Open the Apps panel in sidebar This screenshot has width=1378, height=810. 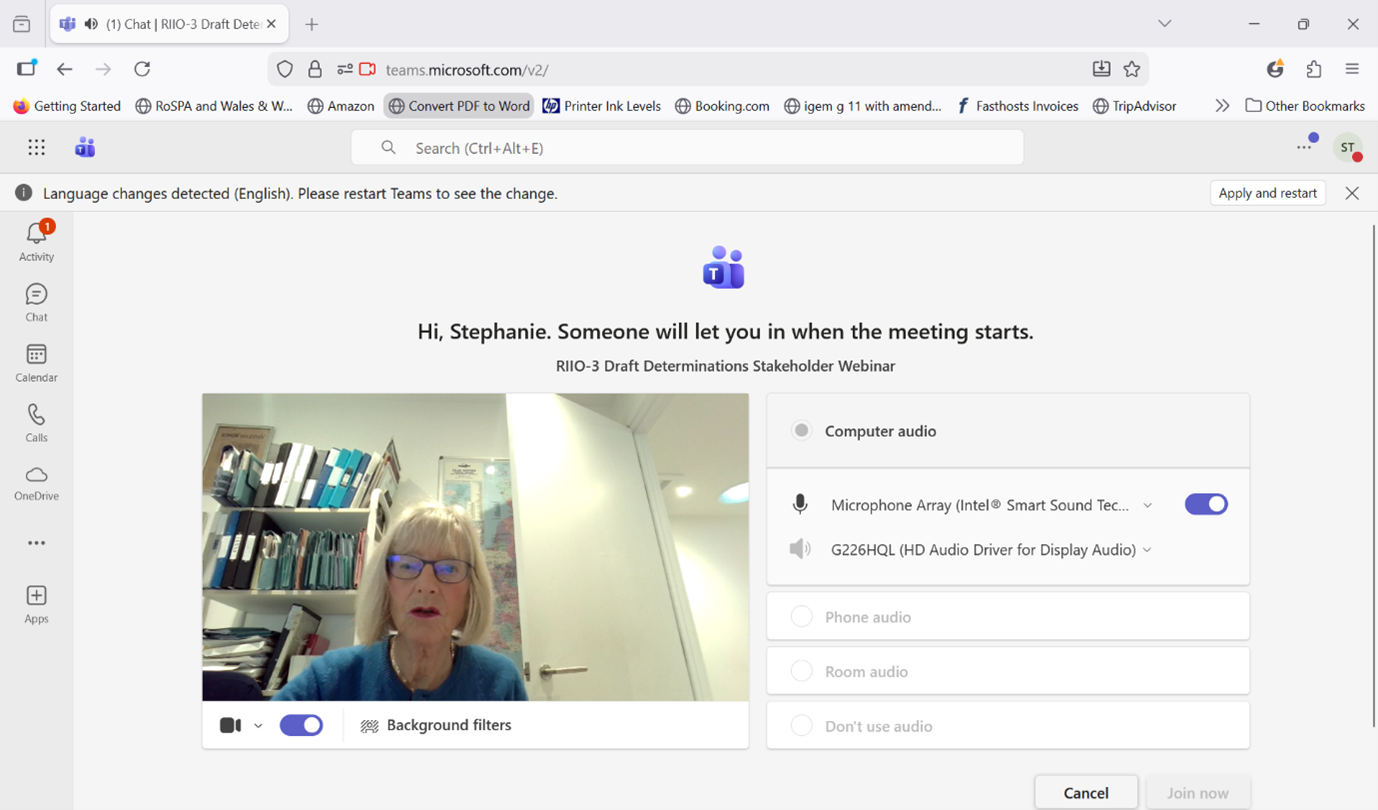pos(36,603)
